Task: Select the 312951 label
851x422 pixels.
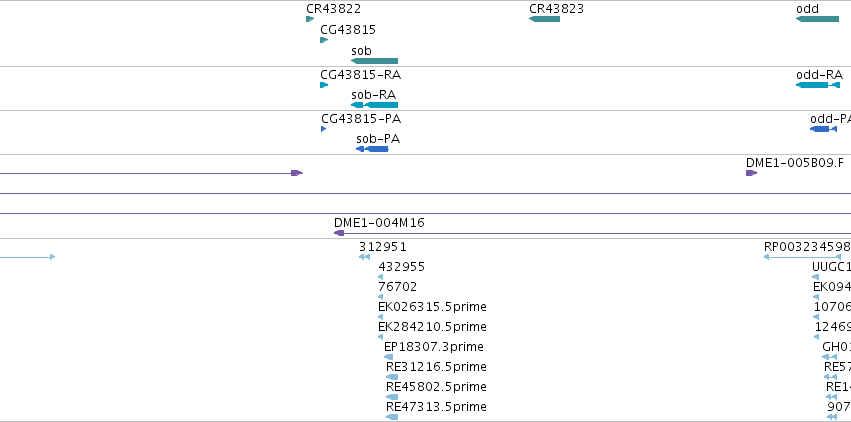Action: click(383, 247)
